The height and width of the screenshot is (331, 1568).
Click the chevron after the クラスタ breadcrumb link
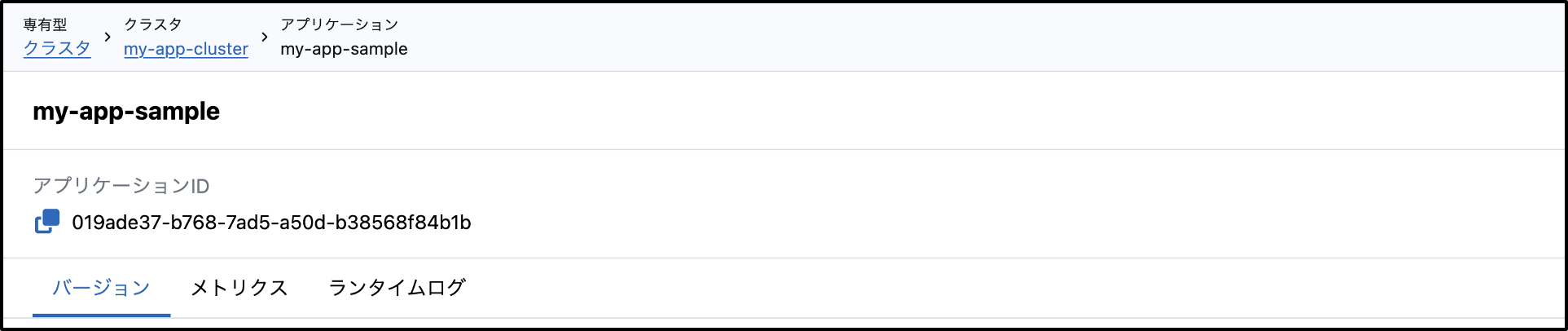108,38
